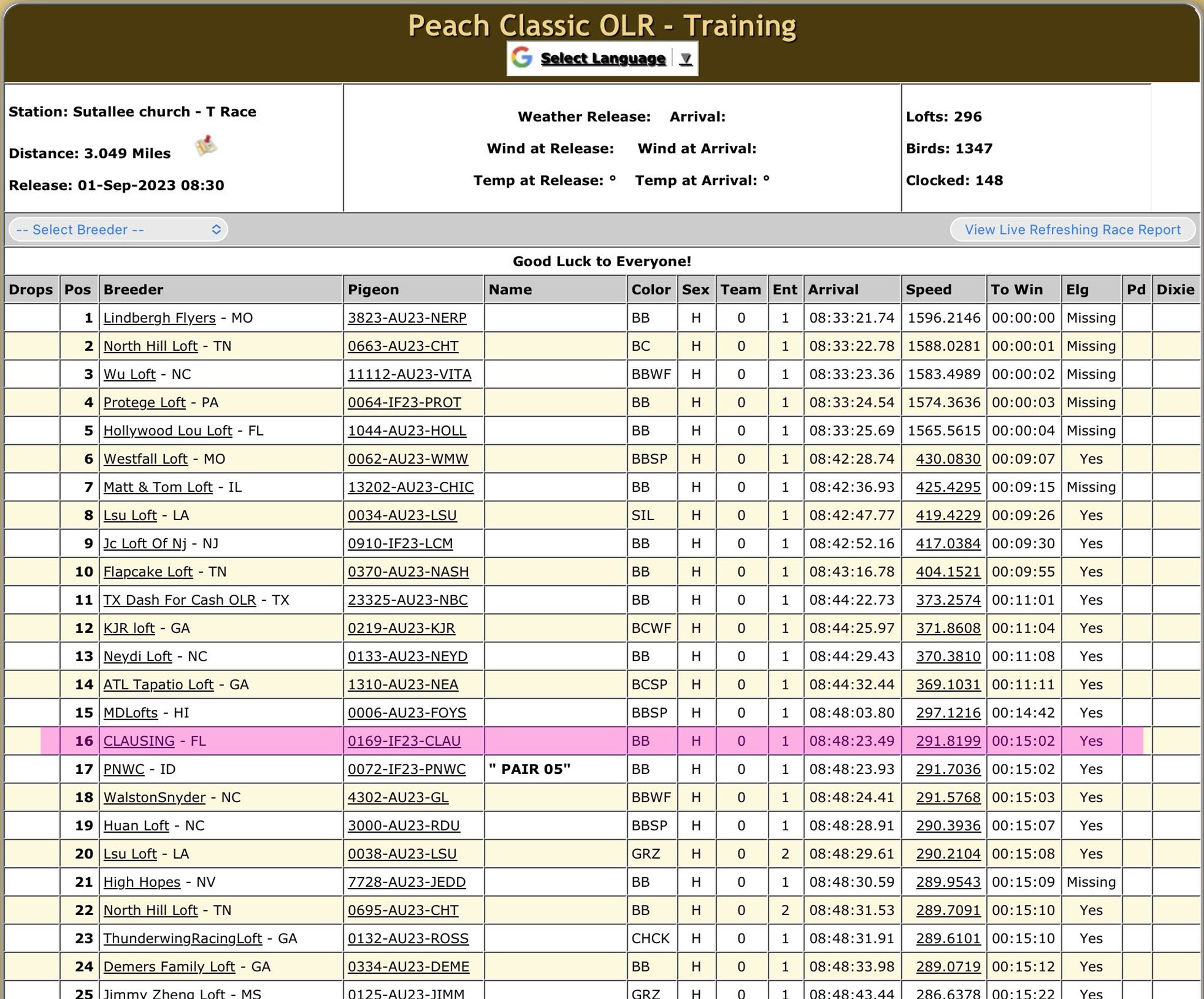Click View Live Refreshing Race Report button

(1072, 230)
